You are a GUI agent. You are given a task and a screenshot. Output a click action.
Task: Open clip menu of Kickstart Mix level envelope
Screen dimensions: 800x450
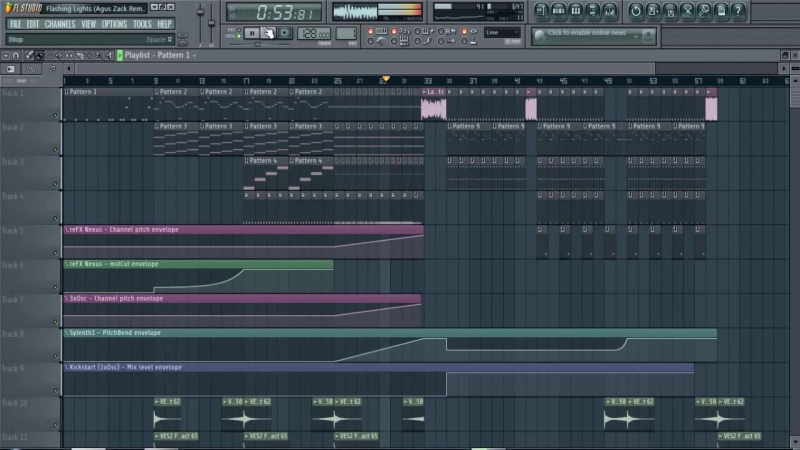click(x=67, y=367)
